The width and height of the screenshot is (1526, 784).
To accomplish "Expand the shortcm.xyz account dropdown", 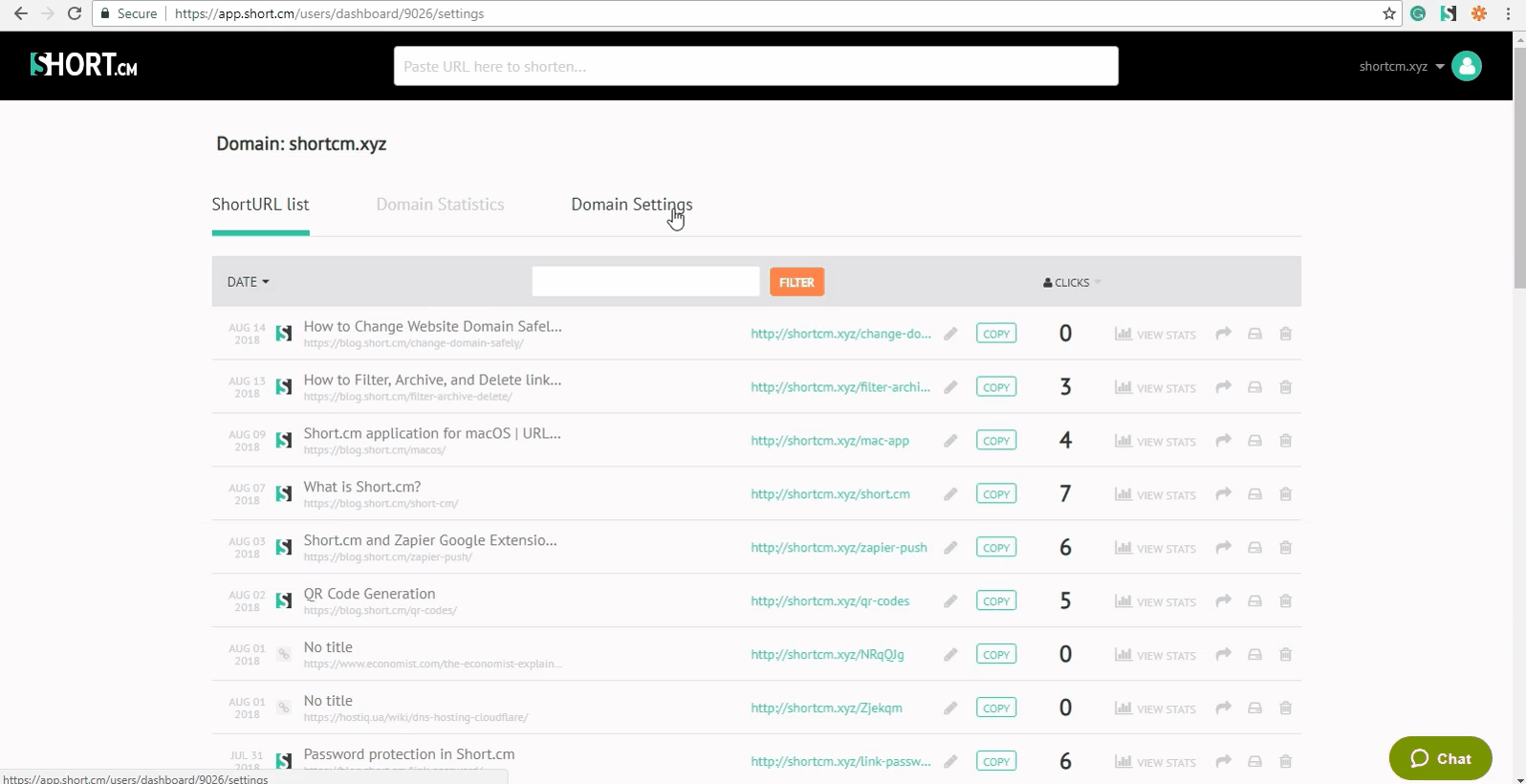I will coord(1402,66).
